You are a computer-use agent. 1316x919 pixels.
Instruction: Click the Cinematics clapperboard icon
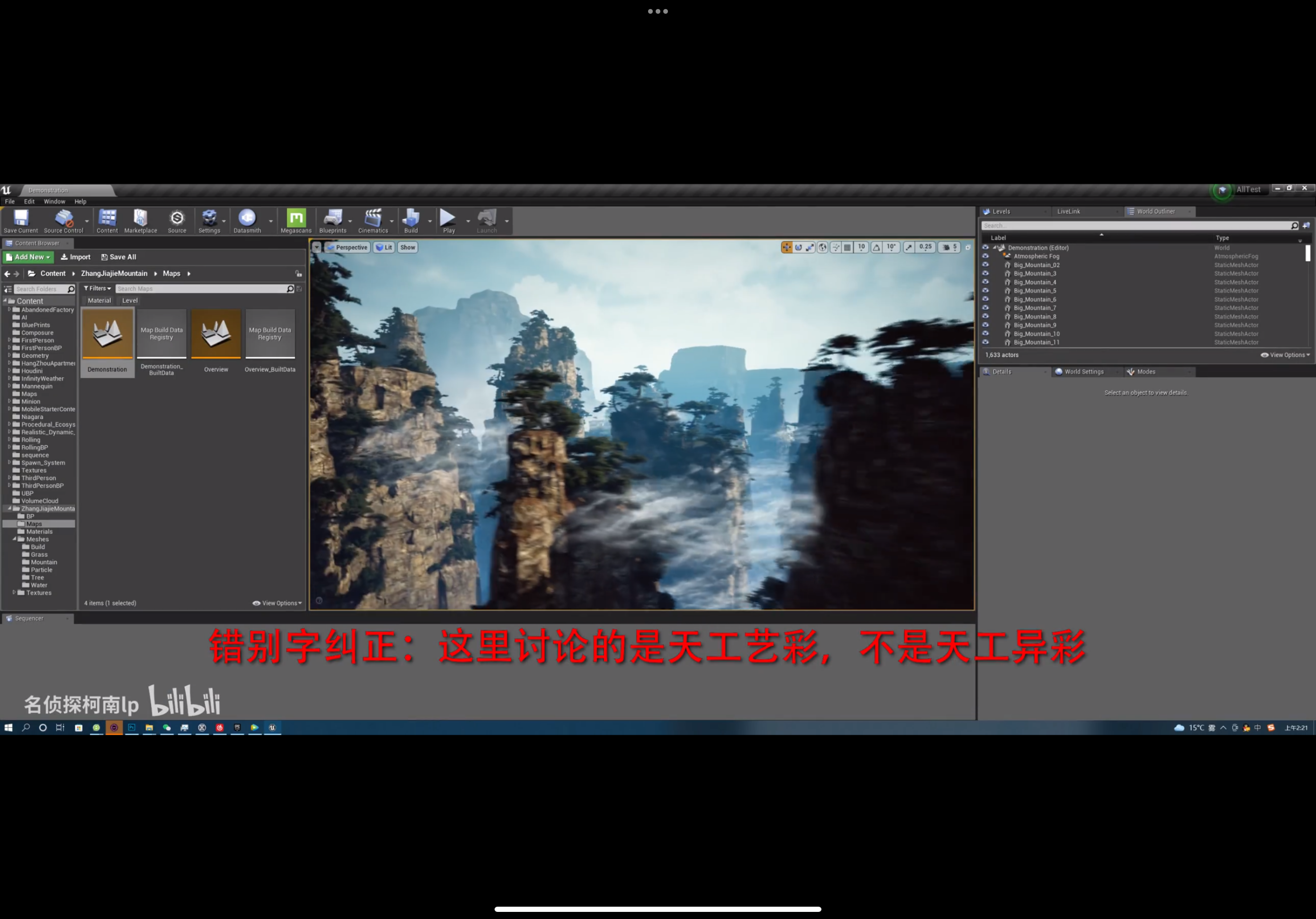373,218
